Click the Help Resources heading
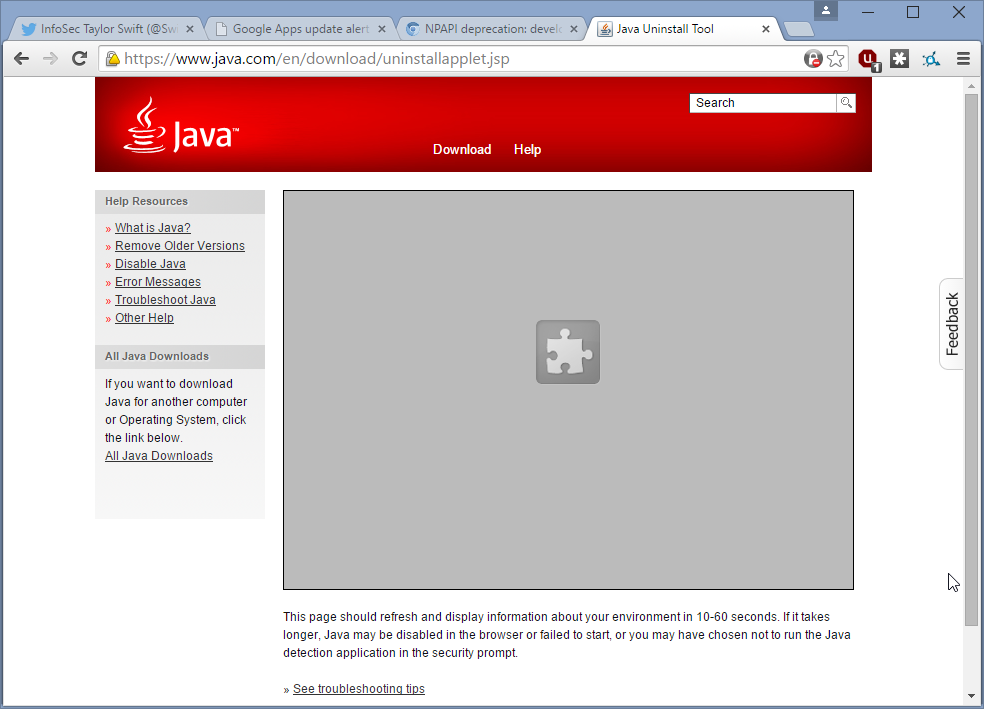Screen dimensions: 984x709 tap(146, 201)
